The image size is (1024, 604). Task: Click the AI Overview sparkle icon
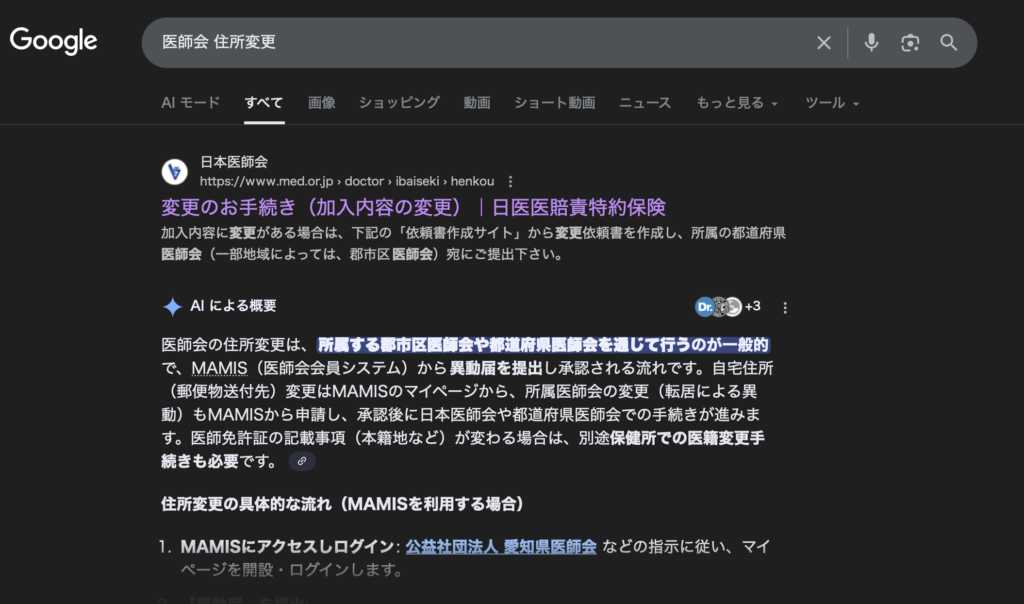tap(170, 306)
